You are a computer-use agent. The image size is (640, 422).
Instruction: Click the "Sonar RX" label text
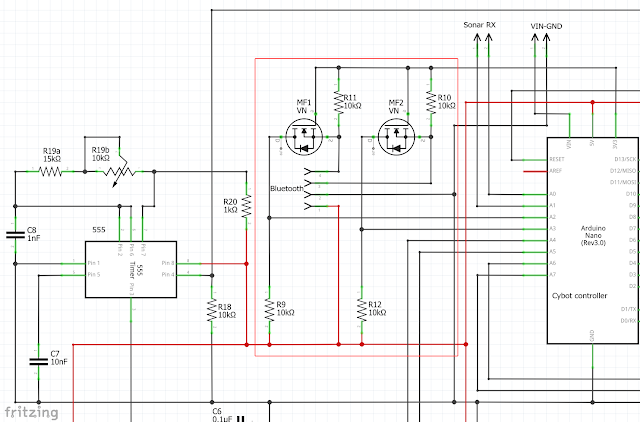pyautogui.click(x=480, y=25)
